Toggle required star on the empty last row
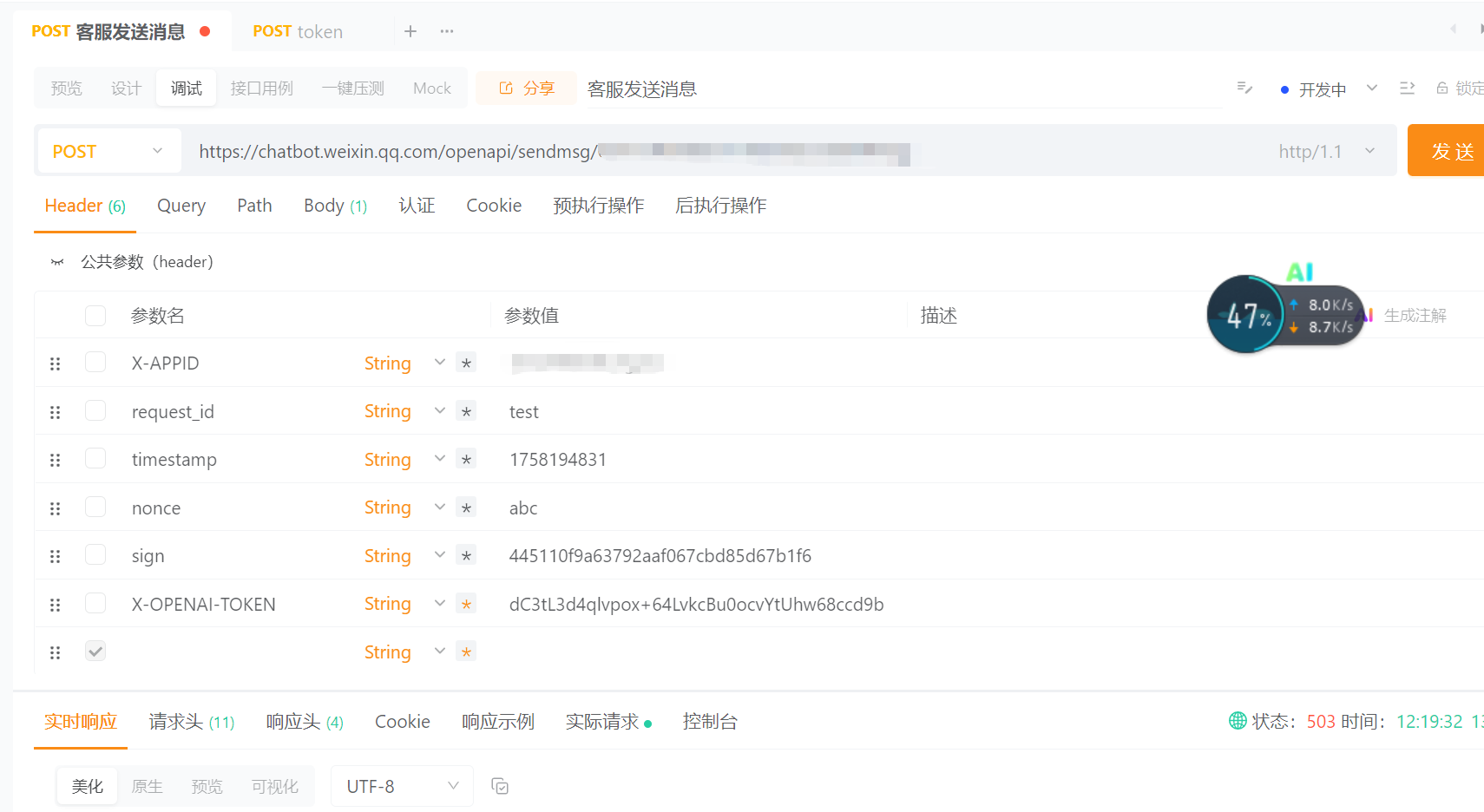1484x812 pixels. click(x=466, y=652)
